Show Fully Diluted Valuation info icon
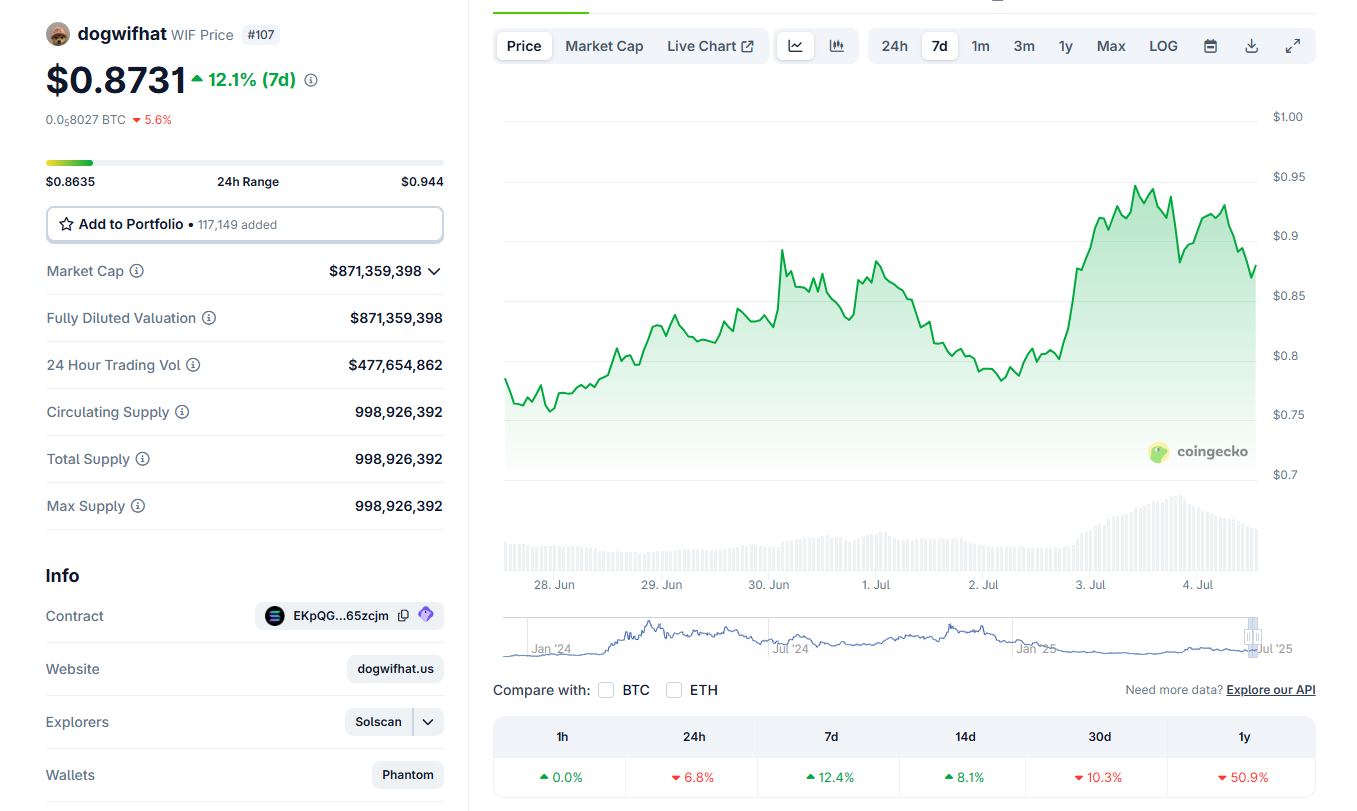Image resolution: width=1357 pixels, height=811 pixels. (x=209, y=318)
